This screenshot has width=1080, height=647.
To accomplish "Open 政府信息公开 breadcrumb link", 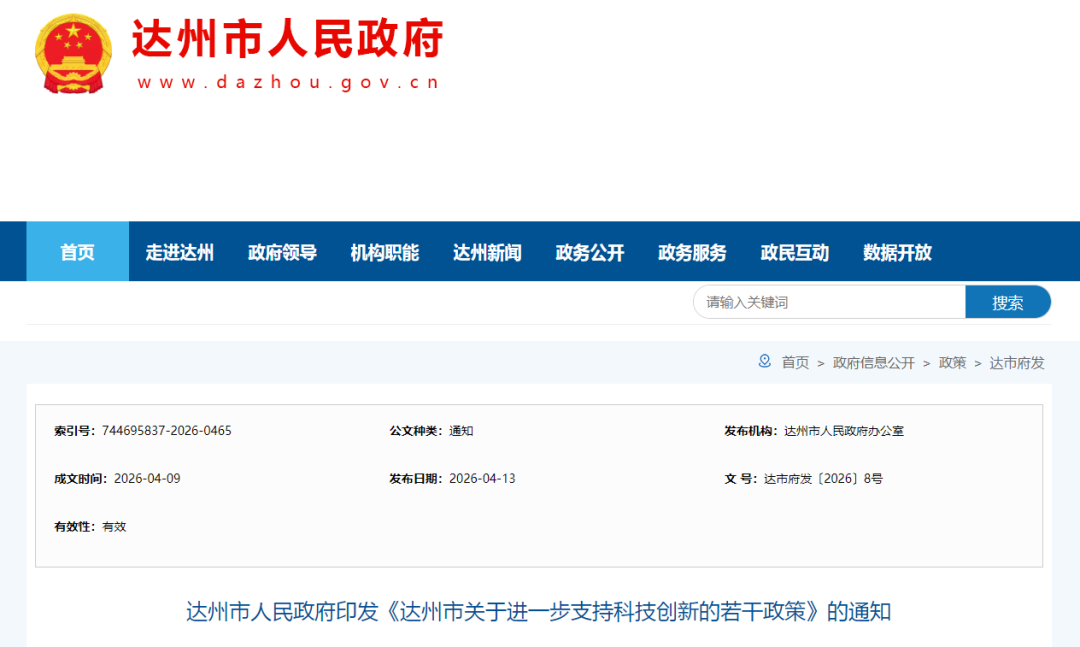I will [x=872, y=363].
